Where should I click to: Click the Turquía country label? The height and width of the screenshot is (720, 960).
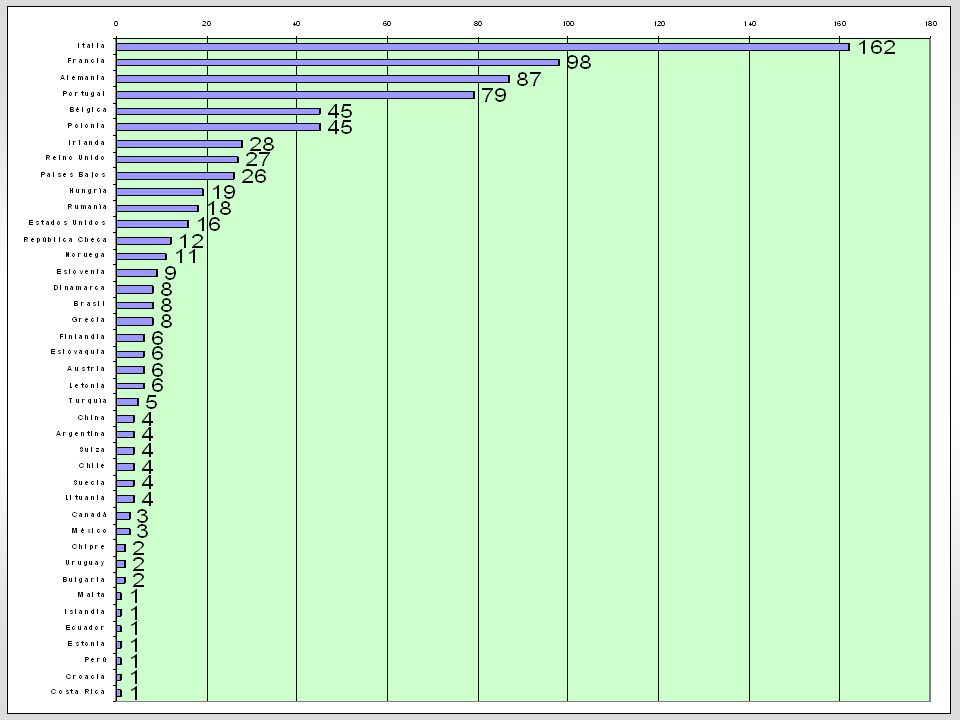(88, 401)
